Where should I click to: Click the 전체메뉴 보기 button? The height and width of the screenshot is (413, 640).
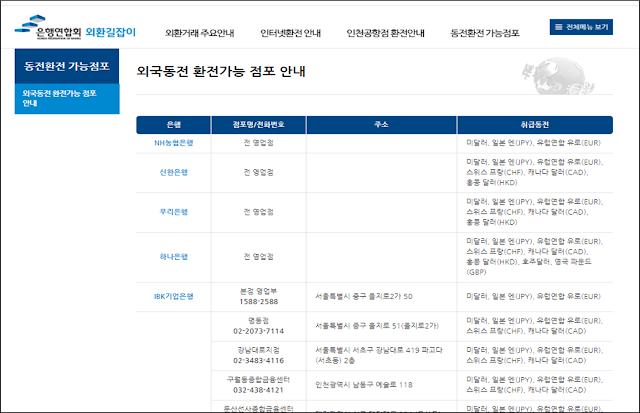pyautogui.click(x=581, y=27)
